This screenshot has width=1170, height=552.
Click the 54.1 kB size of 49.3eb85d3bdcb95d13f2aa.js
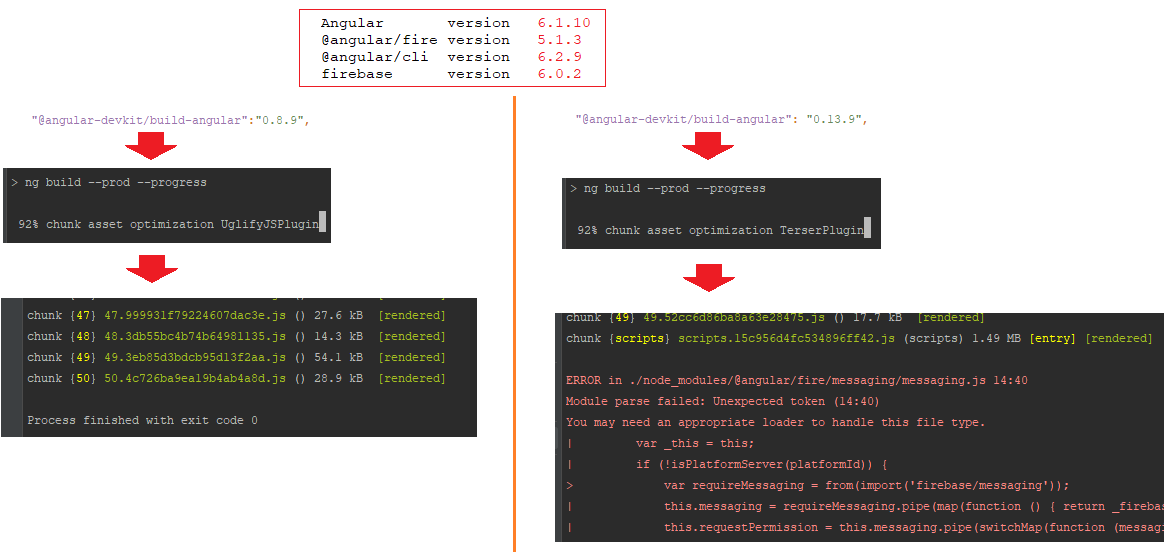(340, 357)
